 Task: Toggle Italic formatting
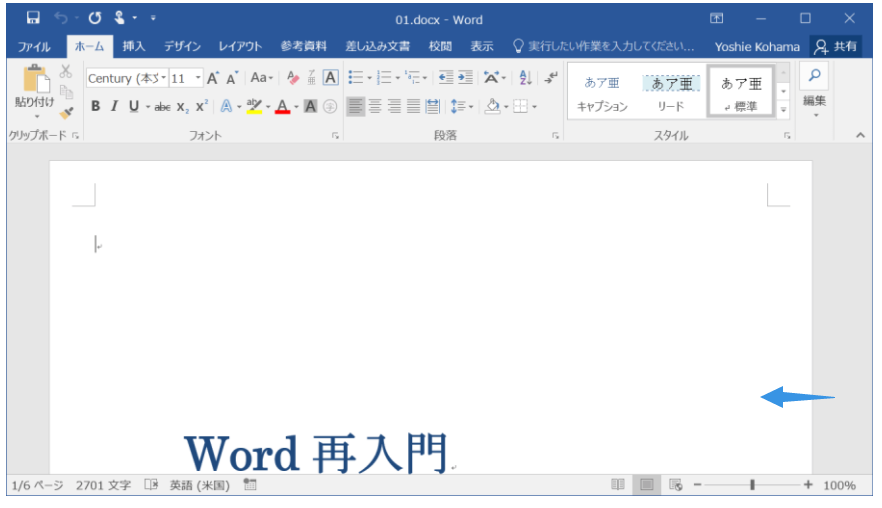point(114,106)
